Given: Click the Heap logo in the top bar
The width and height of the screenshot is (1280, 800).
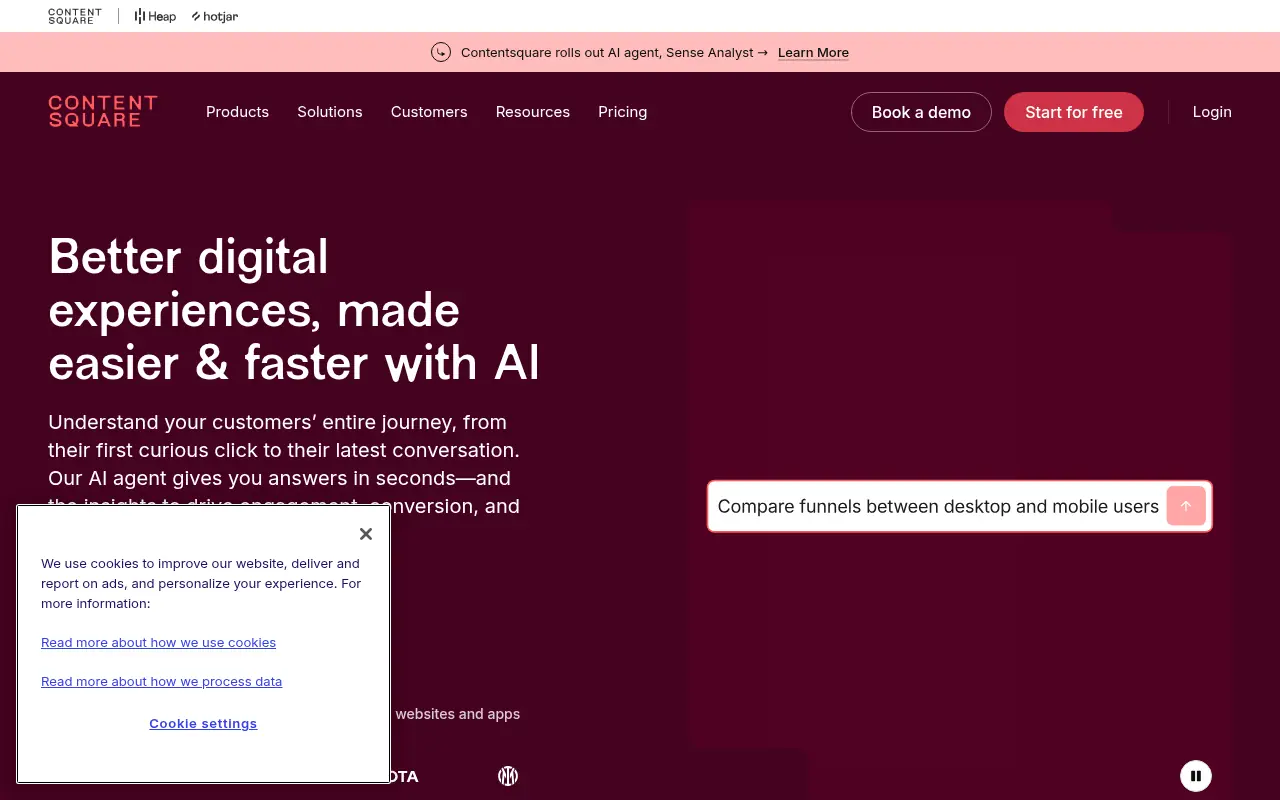Looking at the screenshot, I should click(x=155, y=16).
